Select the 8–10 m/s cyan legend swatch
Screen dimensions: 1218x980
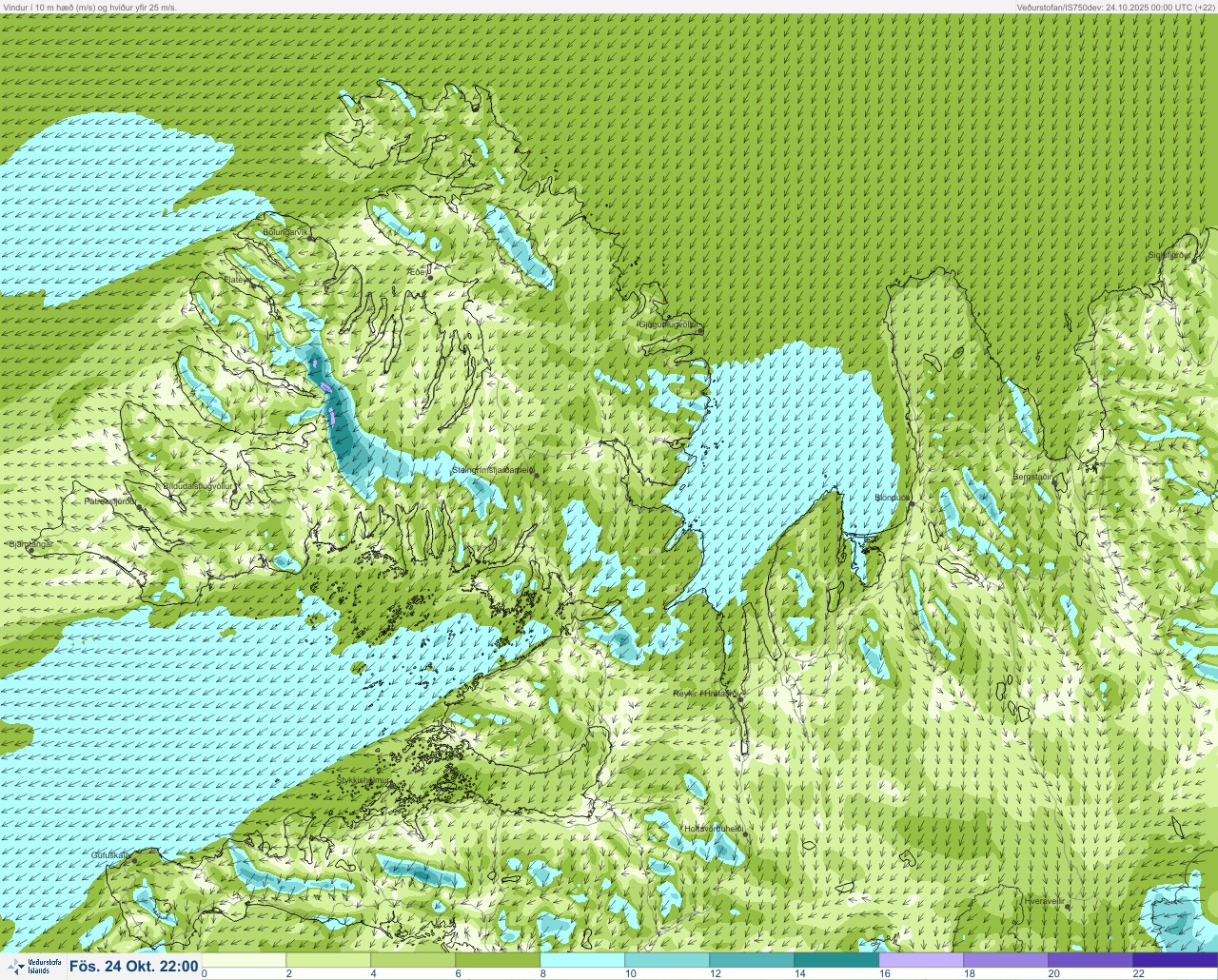582,960
